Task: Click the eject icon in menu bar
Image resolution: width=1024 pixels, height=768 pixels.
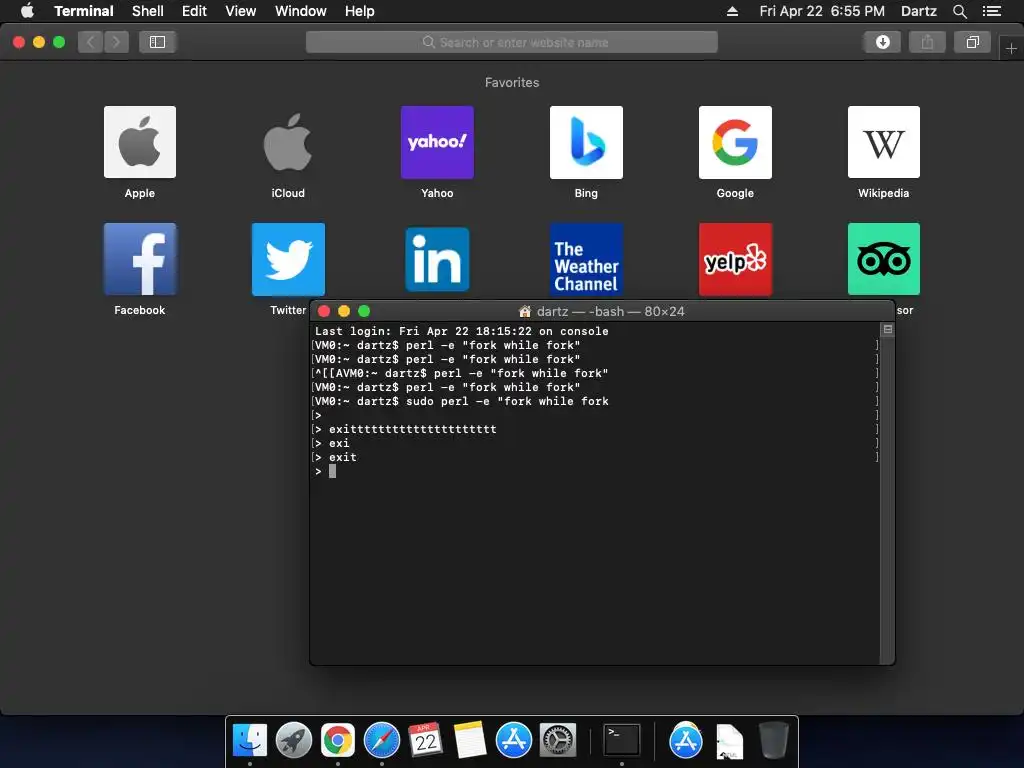Action: tap(732, 11)
